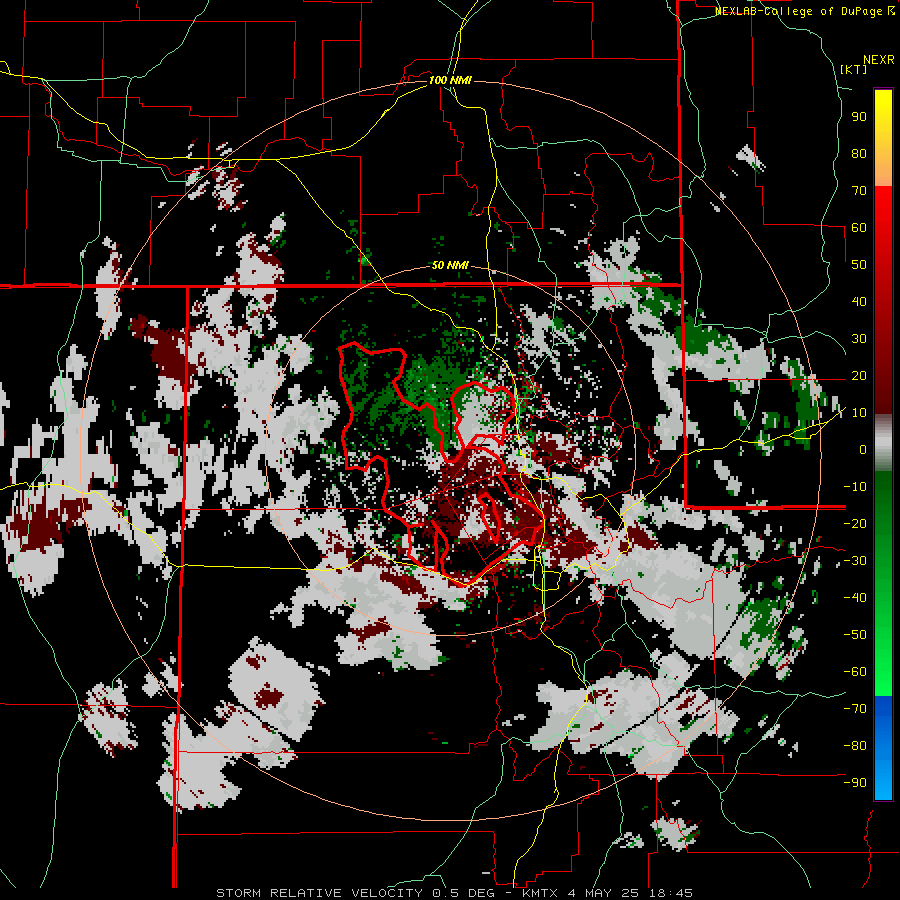This screenshot has width=900, height=900.
Task: Click the positive 50 scale value
Action: coord(859,265)
